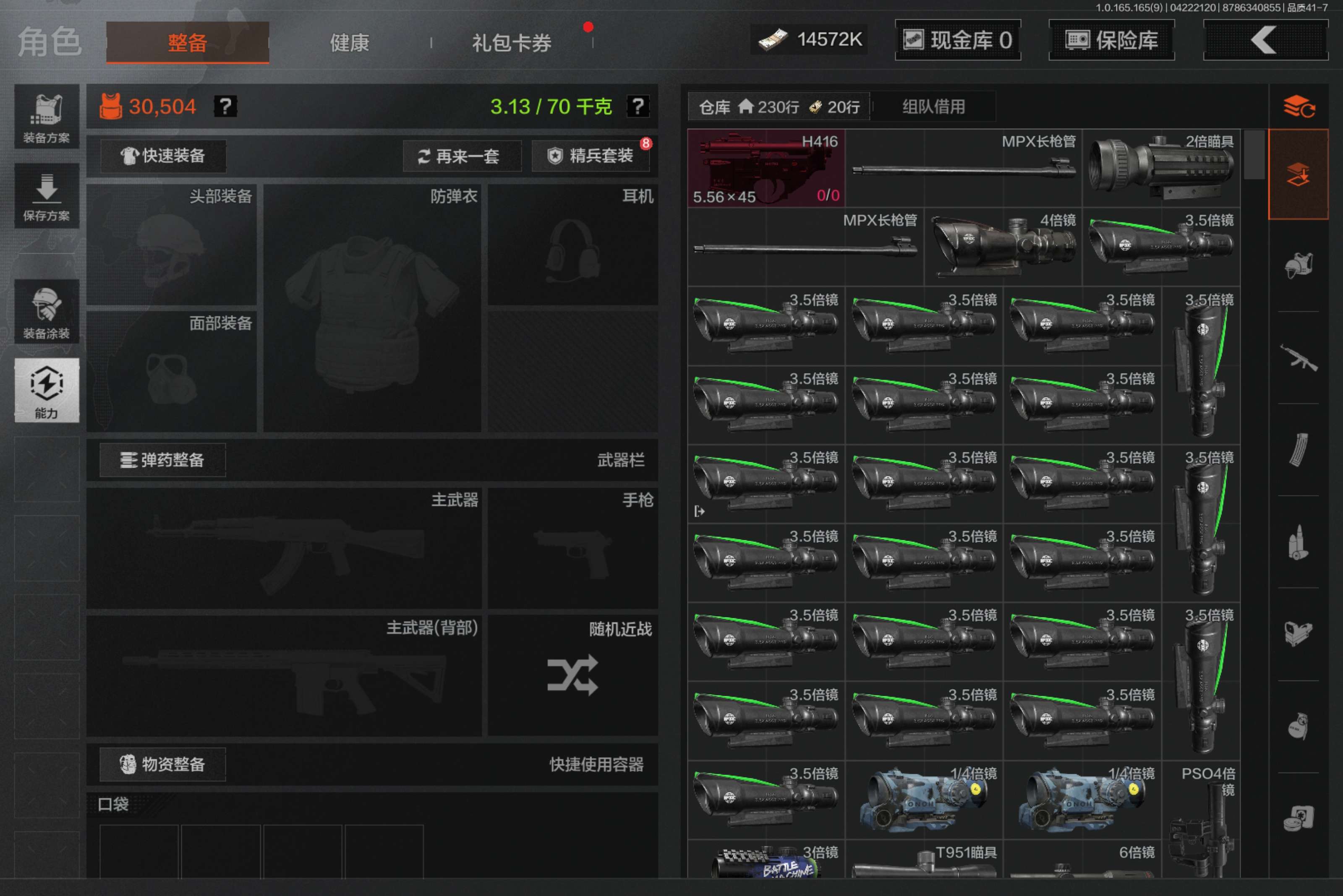Open the 装备方案 loadout icon
The image size is (1343, 896).
point(46,117)
